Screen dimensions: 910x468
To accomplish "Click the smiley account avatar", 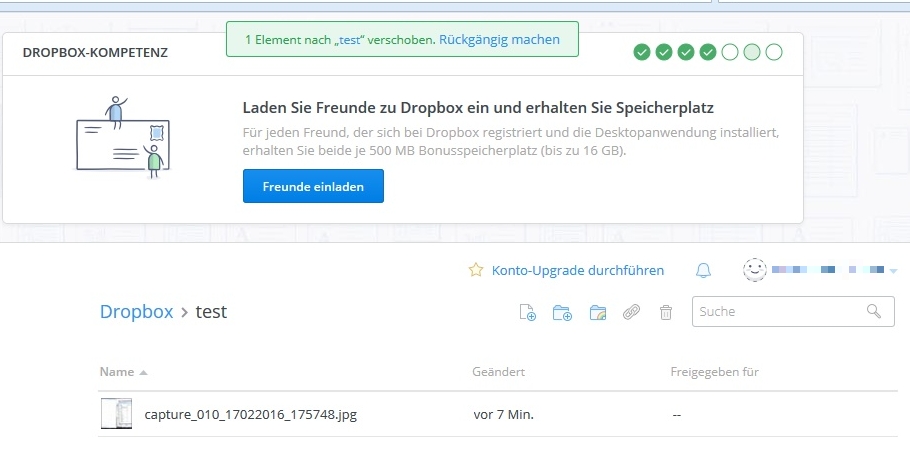I will click(x=755, y=270).
